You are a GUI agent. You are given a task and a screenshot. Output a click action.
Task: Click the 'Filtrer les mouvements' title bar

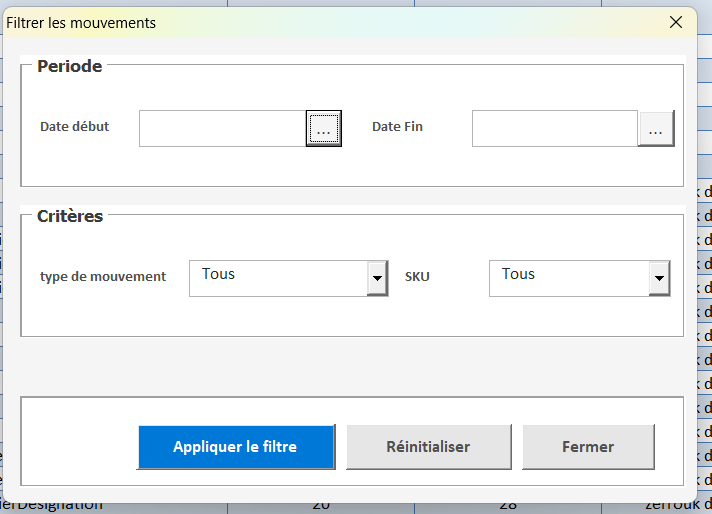point(300,22)
